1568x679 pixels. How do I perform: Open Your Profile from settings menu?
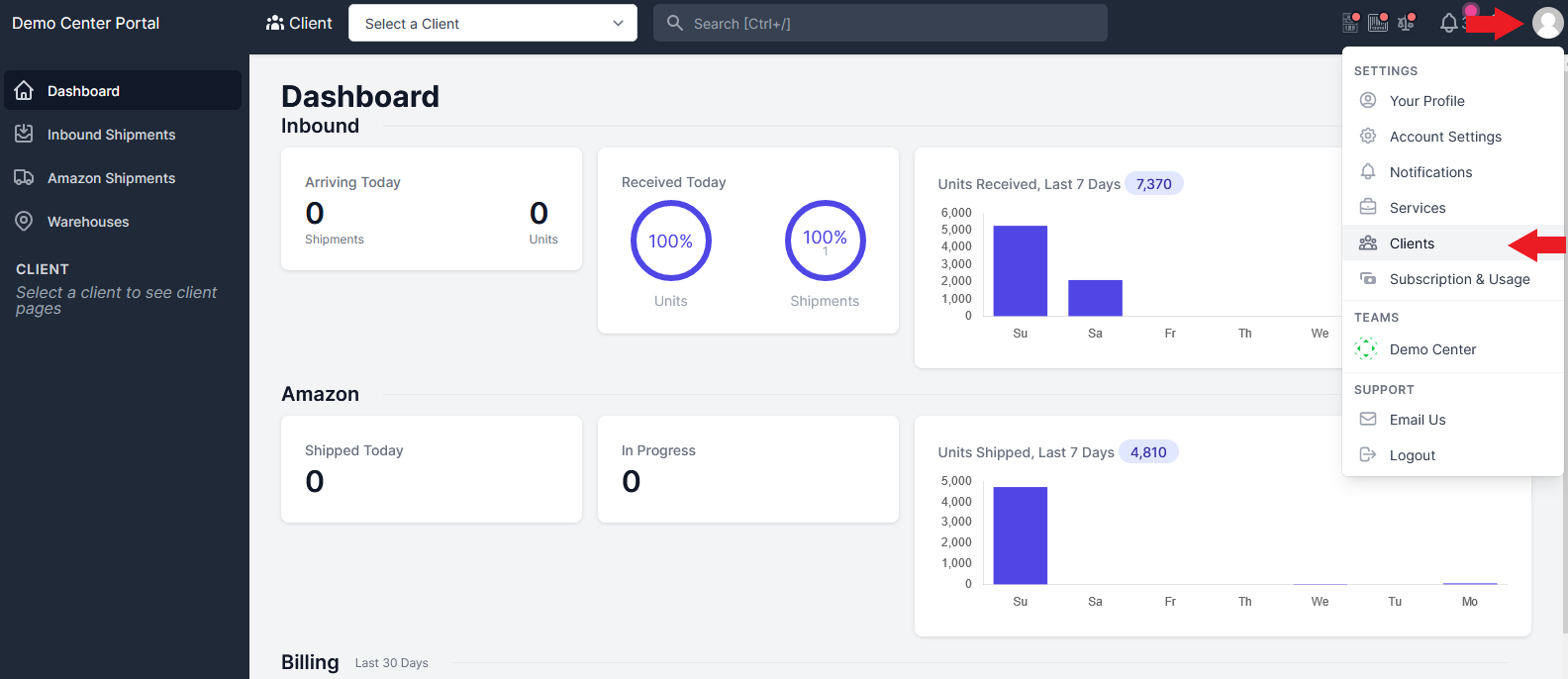pos(1451,100)
